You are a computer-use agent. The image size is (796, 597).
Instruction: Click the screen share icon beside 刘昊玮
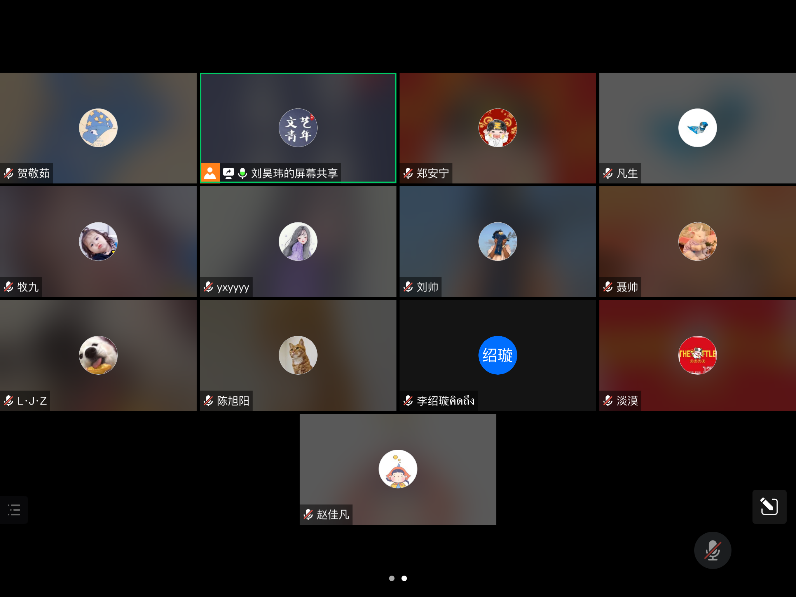[x=228, y=173]
